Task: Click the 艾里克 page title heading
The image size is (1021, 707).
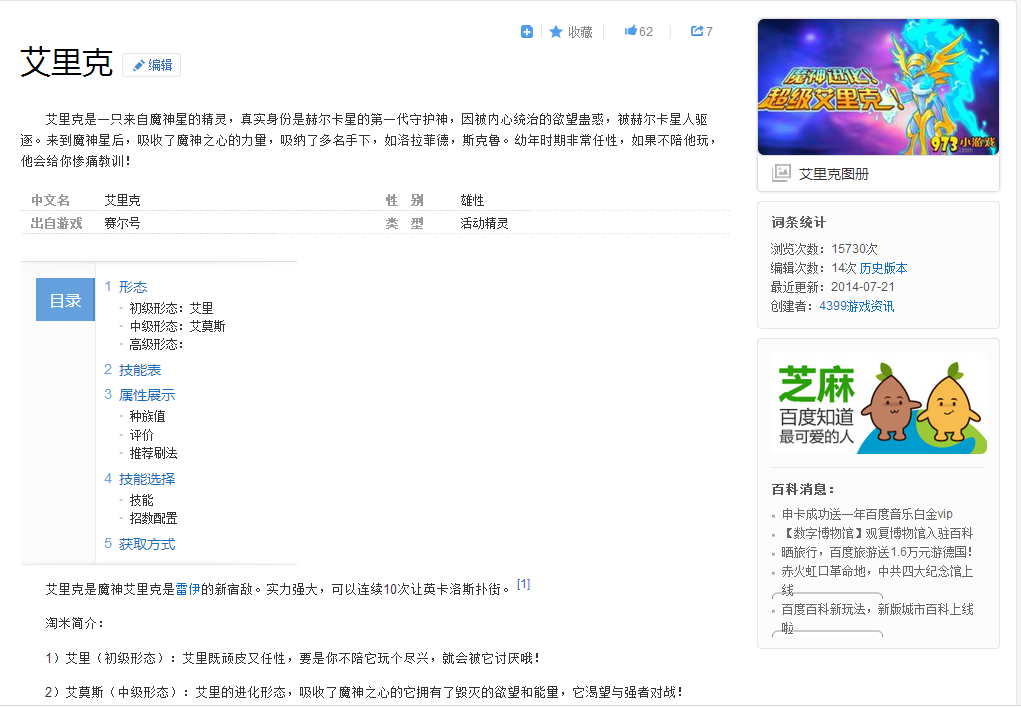Action: 66,63
